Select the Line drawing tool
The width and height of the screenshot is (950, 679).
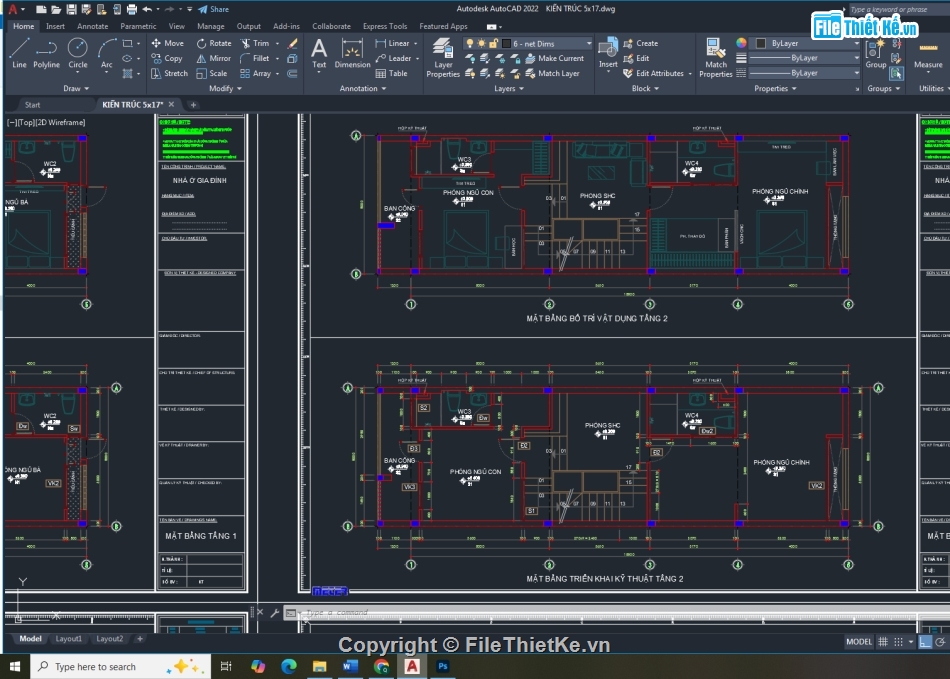click(x=19, y=52)
